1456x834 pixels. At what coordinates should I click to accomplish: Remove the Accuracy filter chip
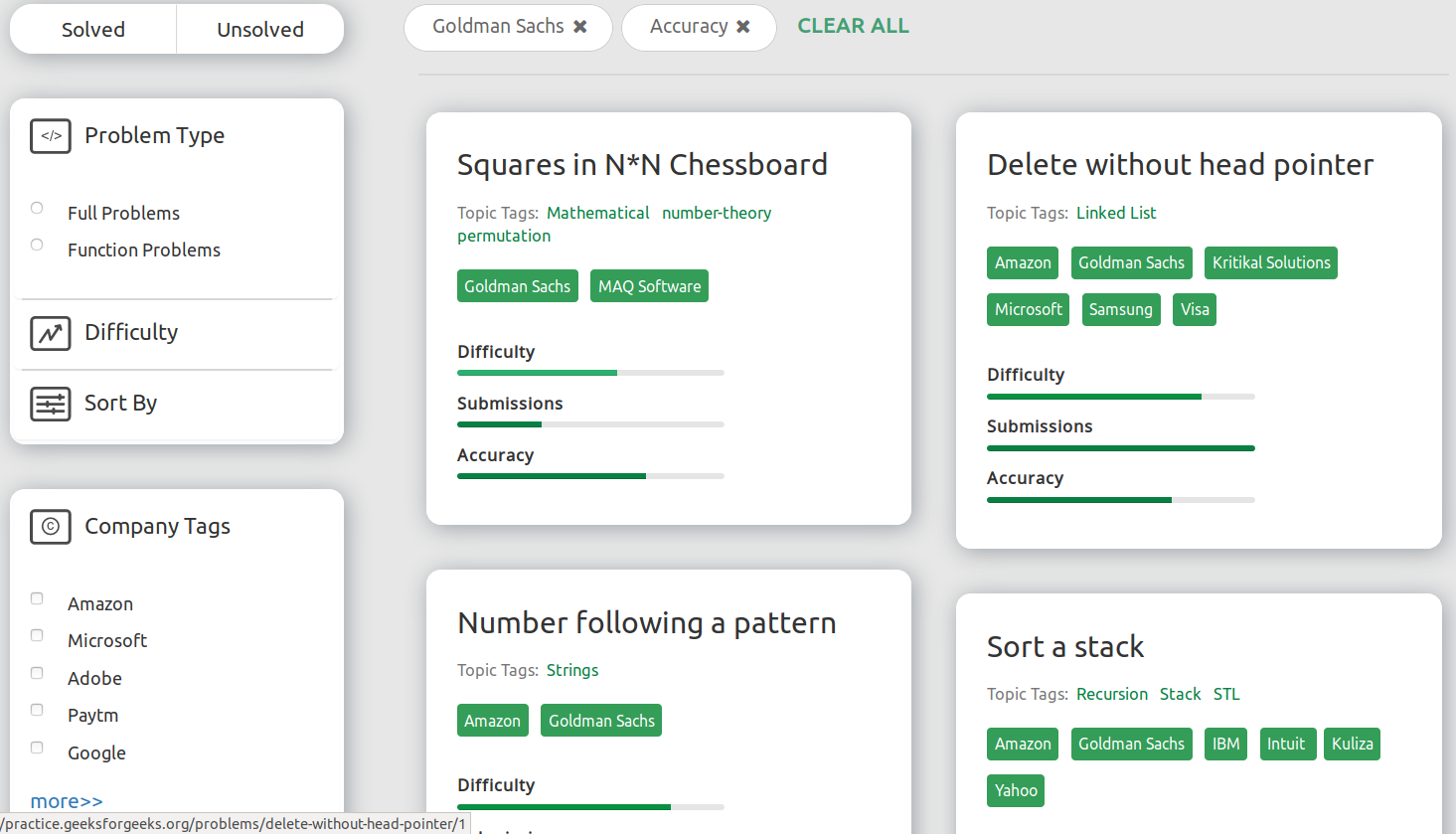(x=743, y=27)
